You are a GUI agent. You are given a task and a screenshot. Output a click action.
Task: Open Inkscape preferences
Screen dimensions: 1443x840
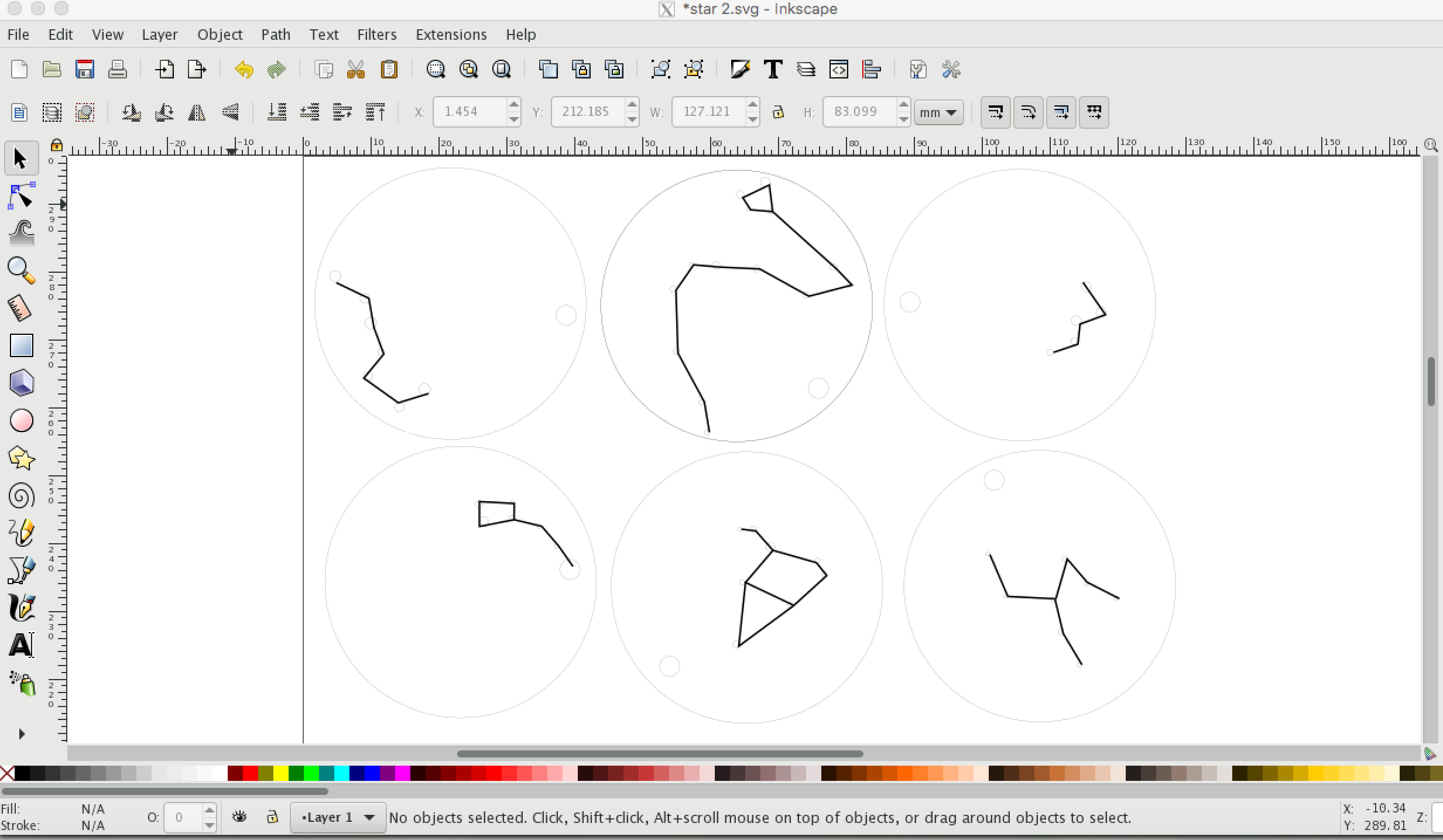coord(951,69)
